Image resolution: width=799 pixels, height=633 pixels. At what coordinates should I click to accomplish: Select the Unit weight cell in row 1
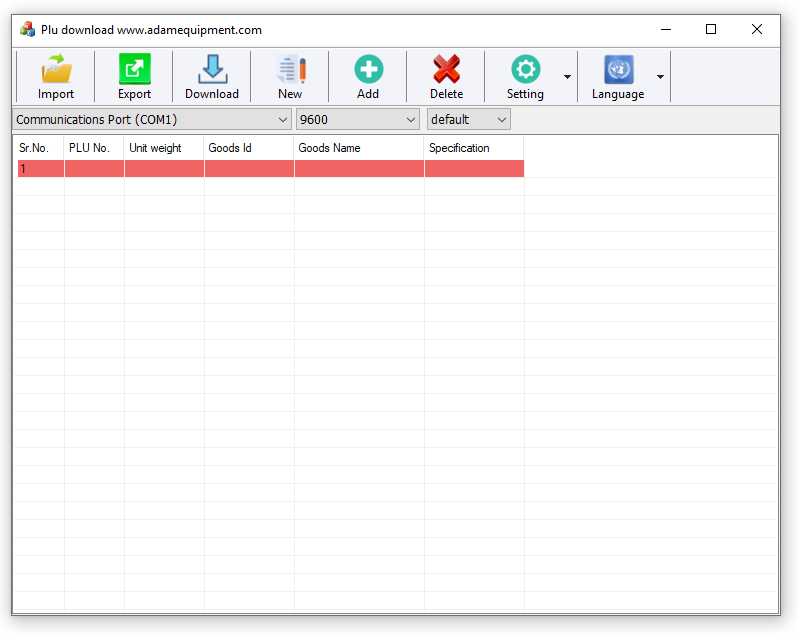[164, 169]
